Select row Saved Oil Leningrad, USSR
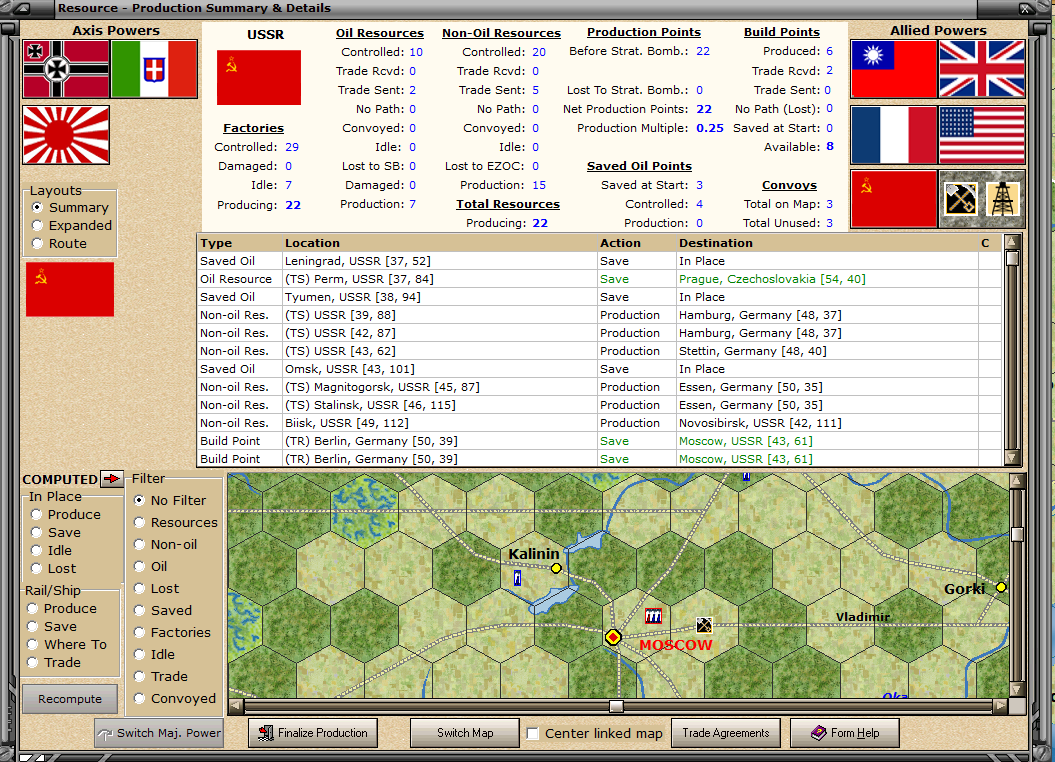The height and width of the screenshot is (762, 1055). tap(599, 261)
